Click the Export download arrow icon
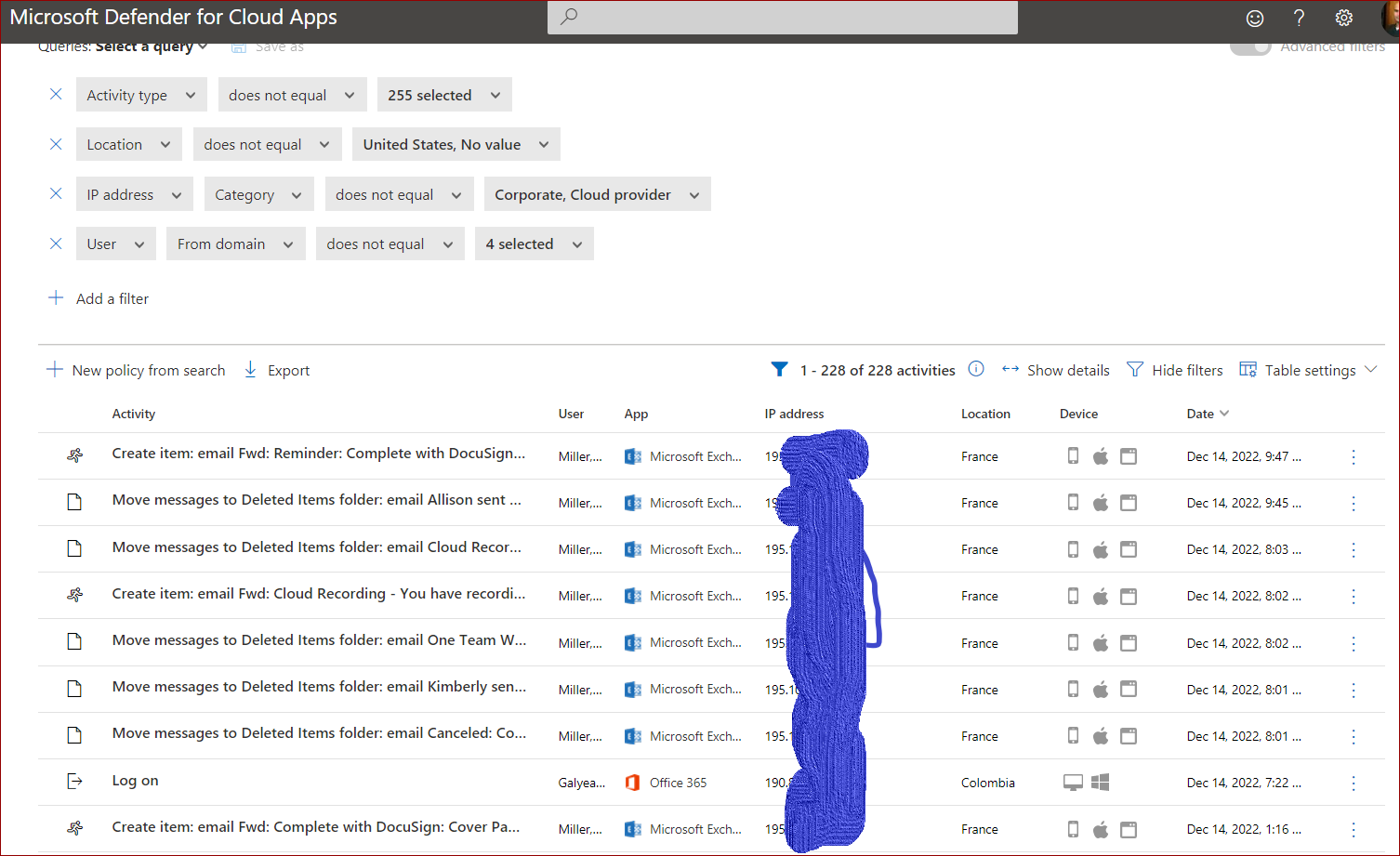This screenshot has width=1400, height=856. (250, 369)
